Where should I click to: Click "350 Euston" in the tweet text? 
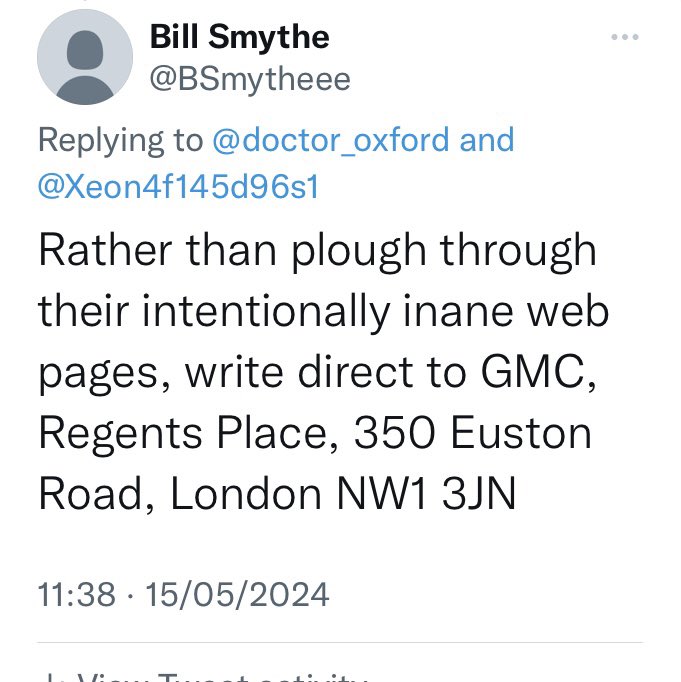[x=473, y=432]
